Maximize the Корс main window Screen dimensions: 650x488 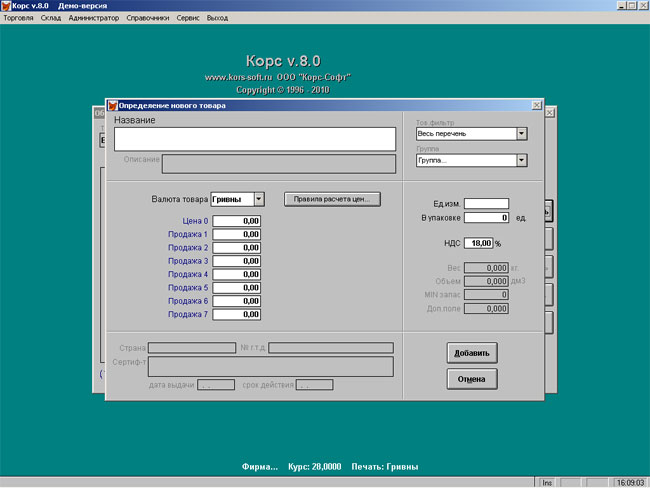[x=631, y=5]
